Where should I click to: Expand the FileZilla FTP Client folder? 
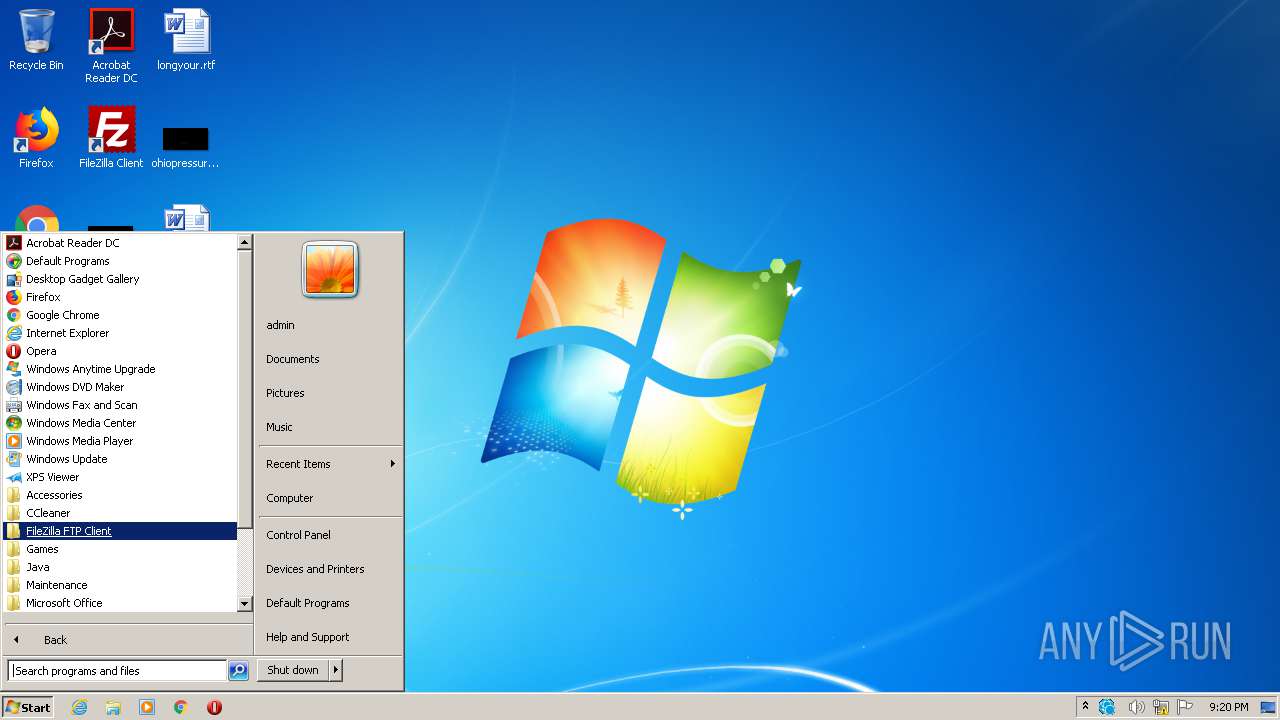click(121, 531)
